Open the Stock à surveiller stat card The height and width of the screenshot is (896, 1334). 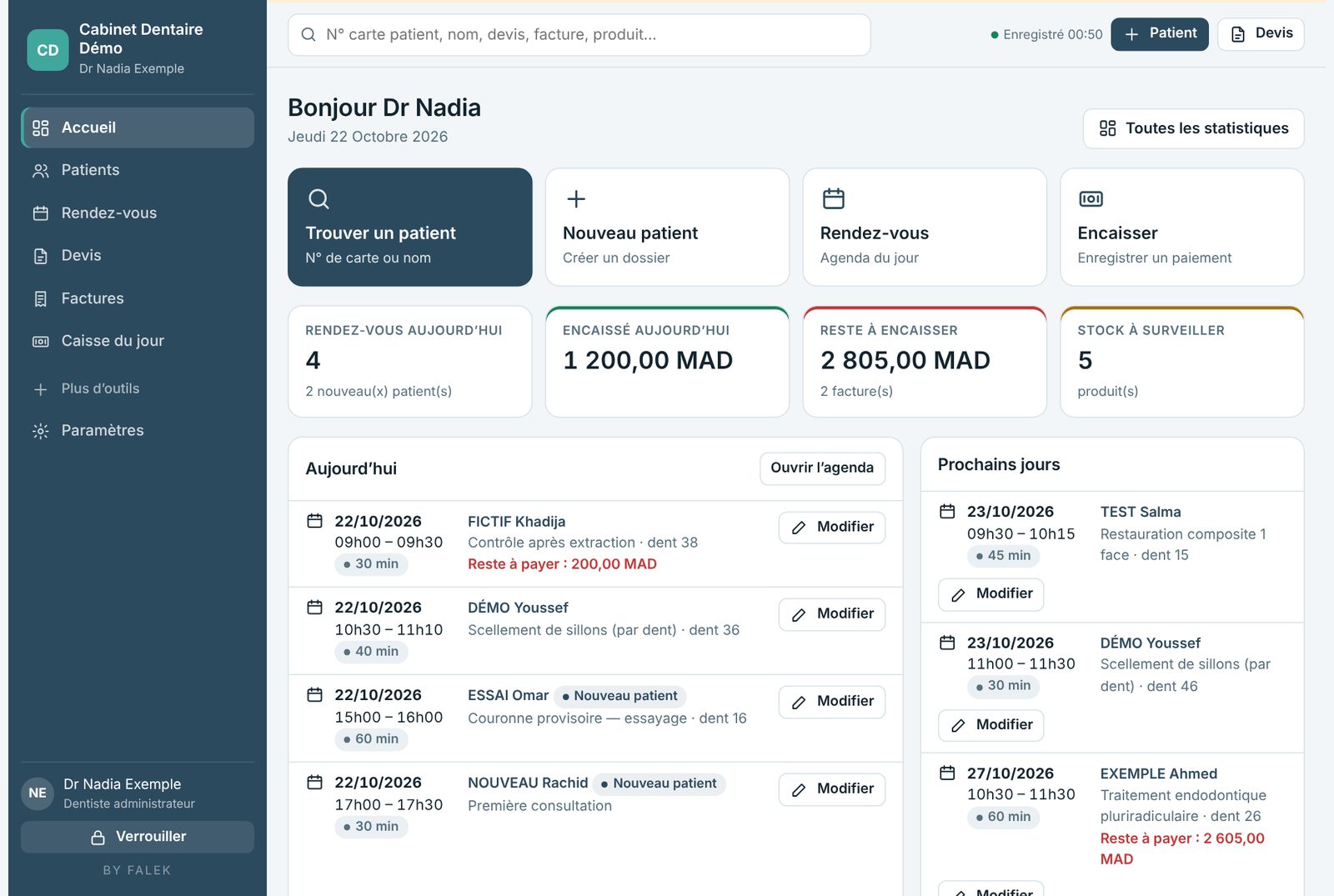point(1182,362)
